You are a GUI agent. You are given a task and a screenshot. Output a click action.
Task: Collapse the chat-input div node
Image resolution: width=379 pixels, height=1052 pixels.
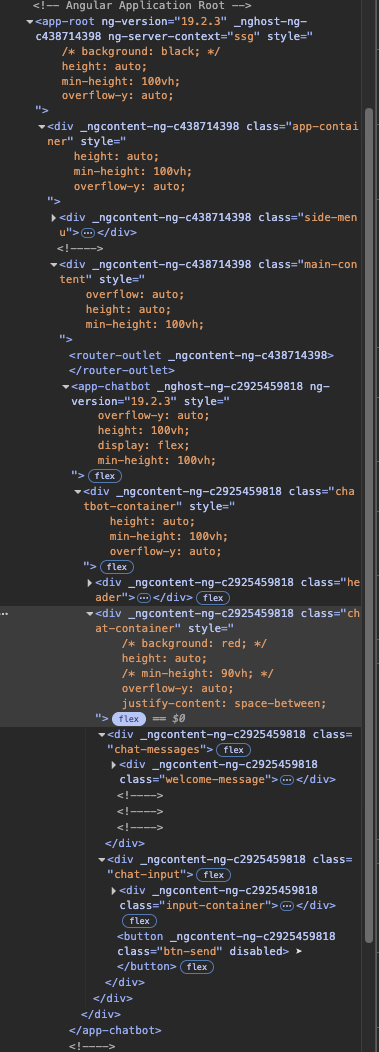102,859
